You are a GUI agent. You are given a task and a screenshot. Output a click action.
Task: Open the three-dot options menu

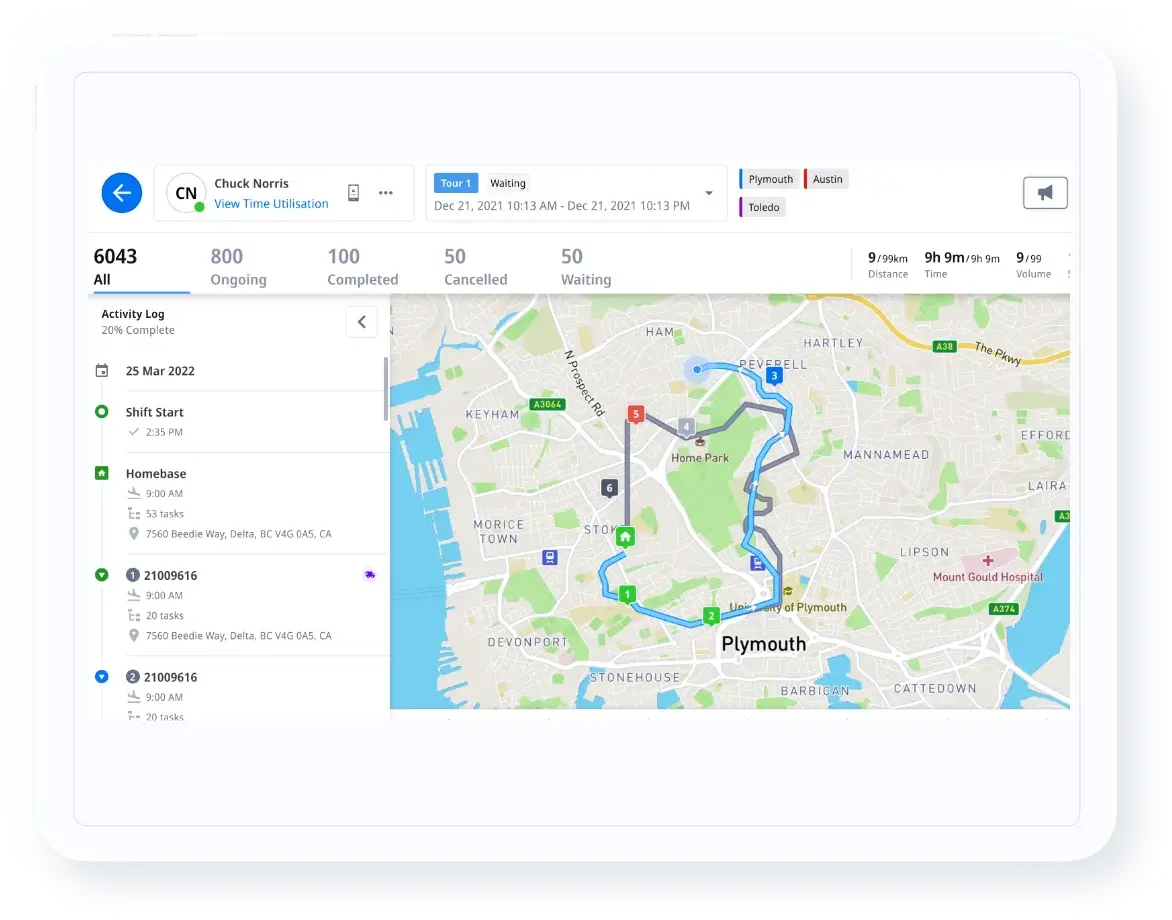tap(386, 193)
